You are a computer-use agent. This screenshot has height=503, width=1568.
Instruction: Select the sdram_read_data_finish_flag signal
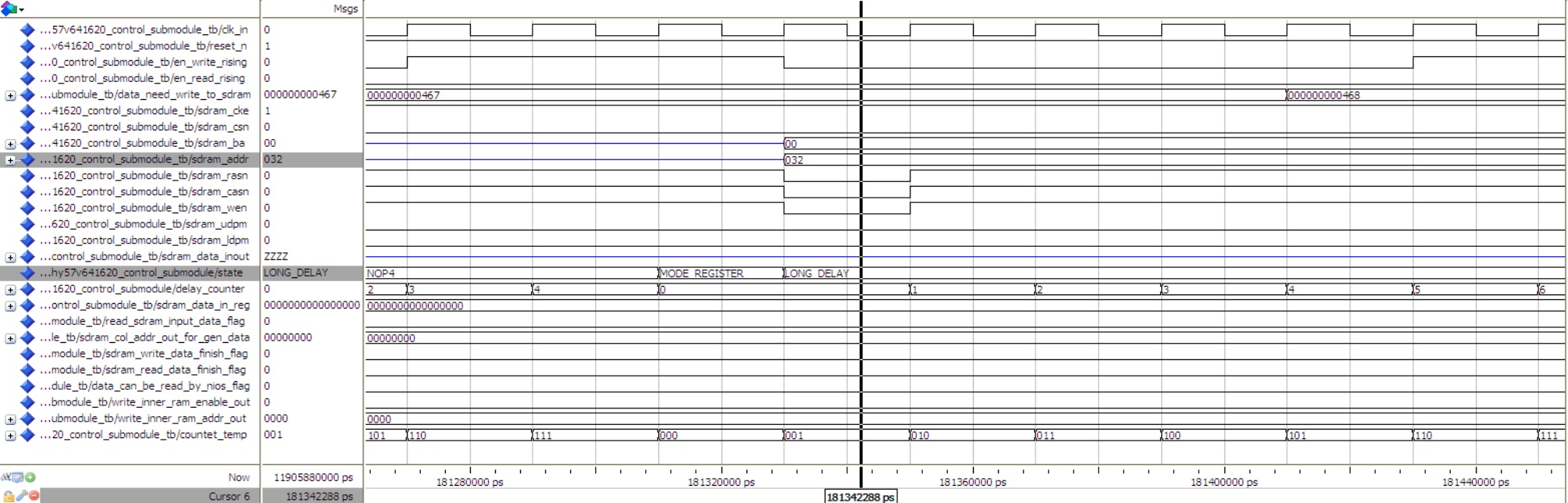148,370
